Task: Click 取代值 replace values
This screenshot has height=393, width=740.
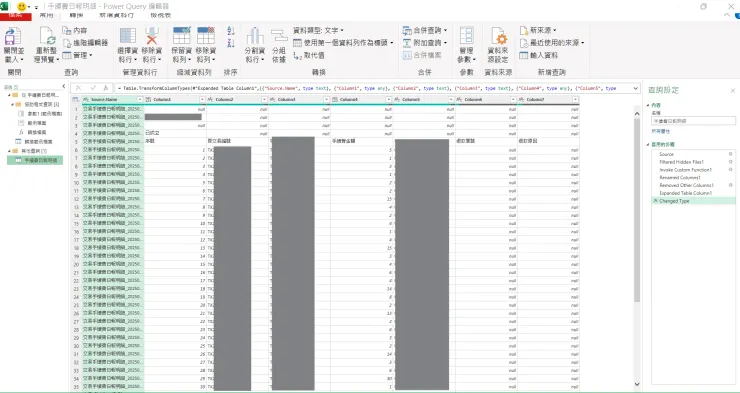Action: [309, 55]
